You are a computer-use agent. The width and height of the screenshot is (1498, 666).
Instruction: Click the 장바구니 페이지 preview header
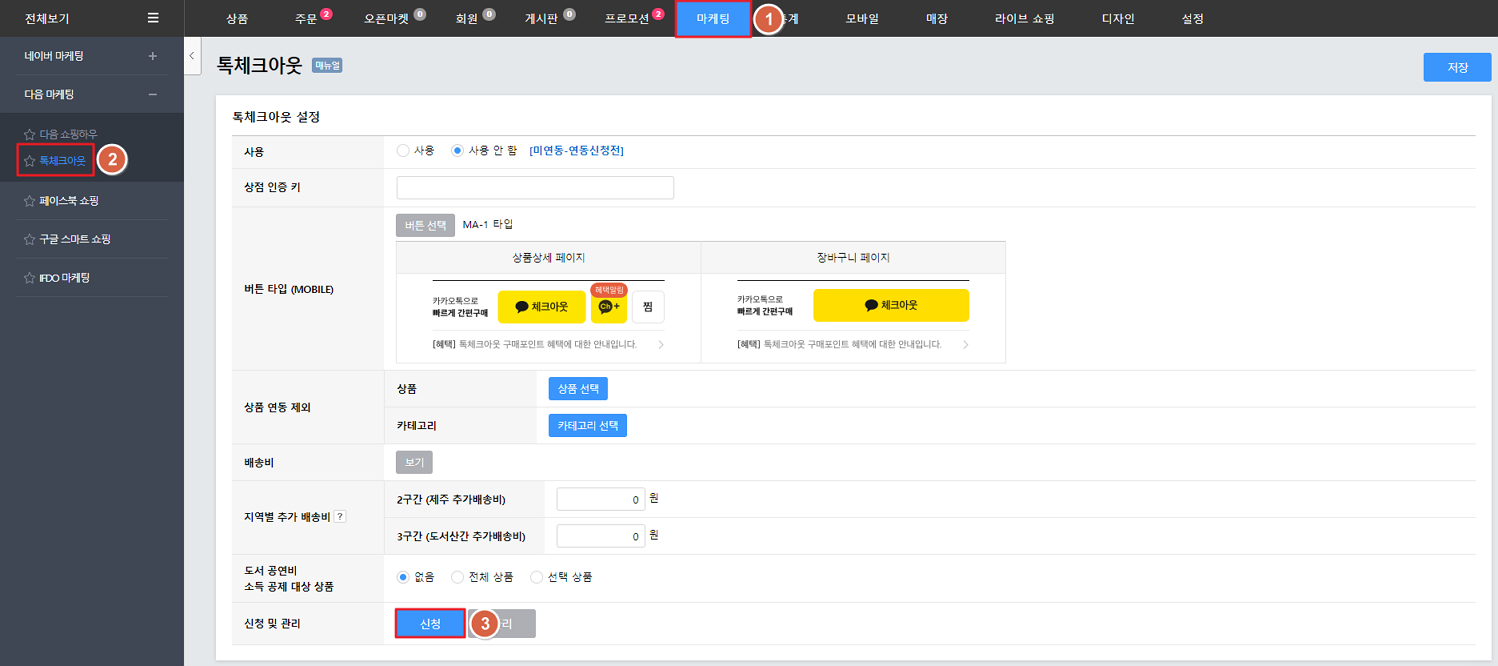853,257
